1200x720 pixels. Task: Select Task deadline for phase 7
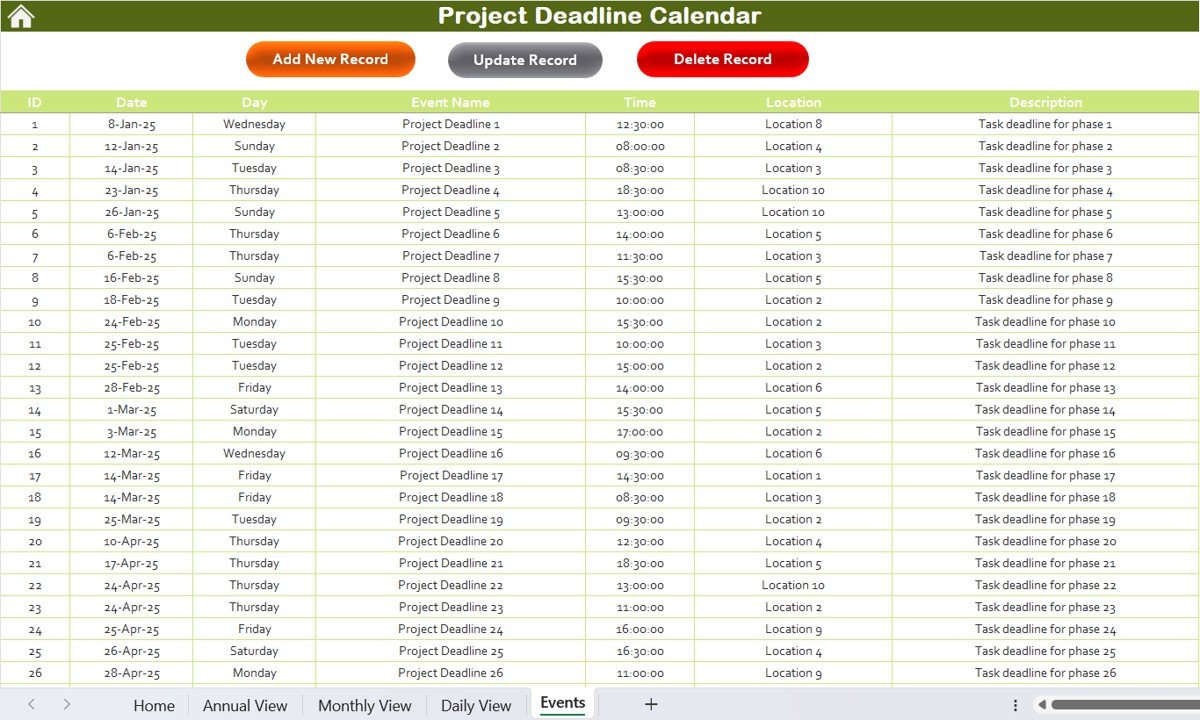click(x=1045, y=256)
